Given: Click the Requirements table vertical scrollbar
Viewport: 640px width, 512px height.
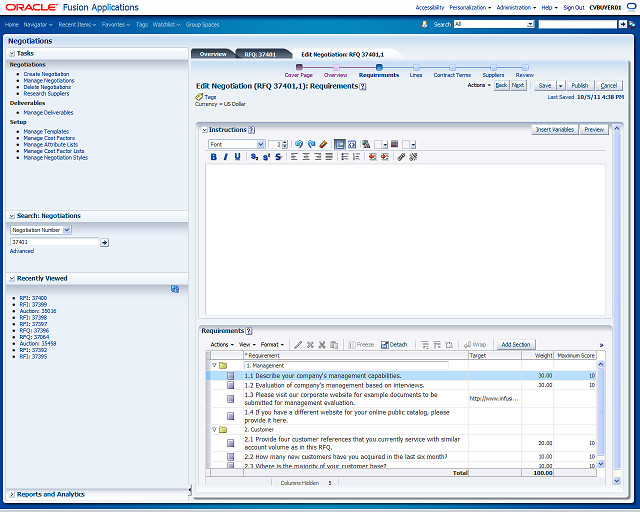Looking at the screenshot, I should (600, 414).
